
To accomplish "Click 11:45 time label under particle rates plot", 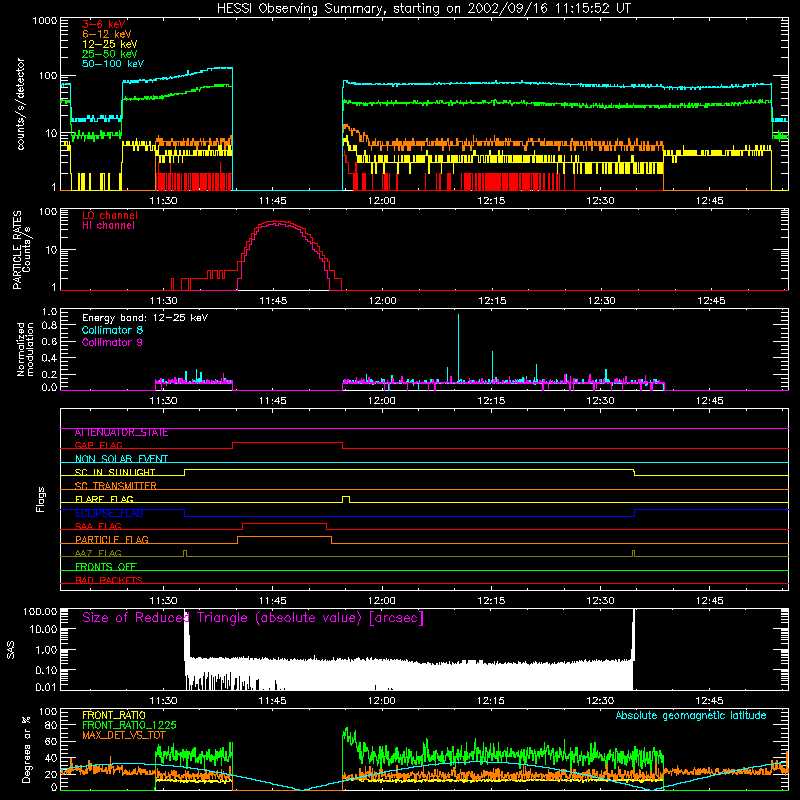I will 273,301.
